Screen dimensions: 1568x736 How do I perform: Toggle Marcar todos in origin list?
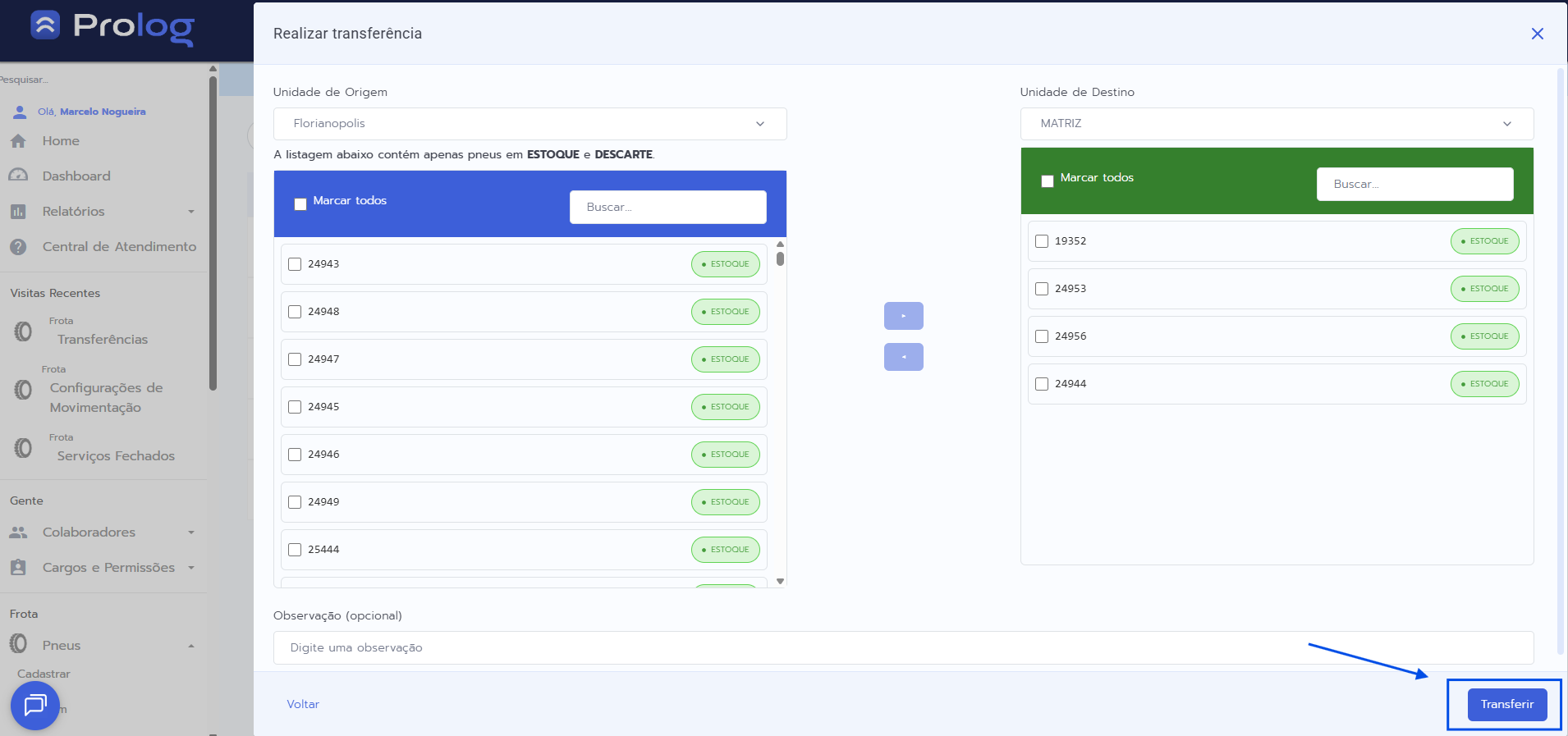300,204
